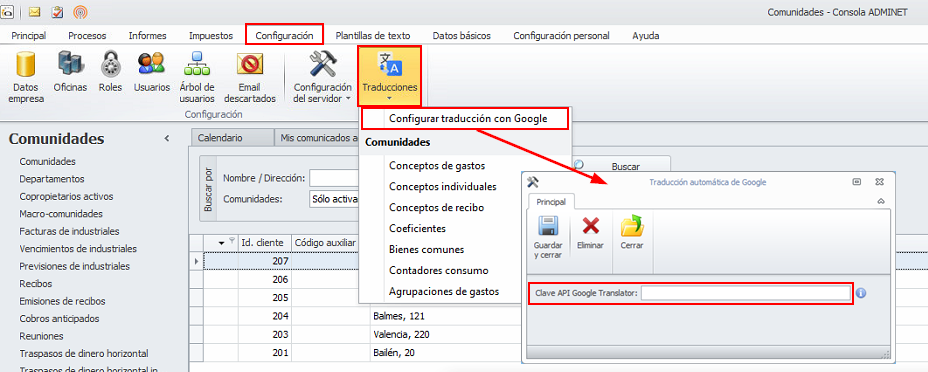Maximize the Google translation dialog
This screenshot has height=372, width=928.
click(x=856, y=182)
